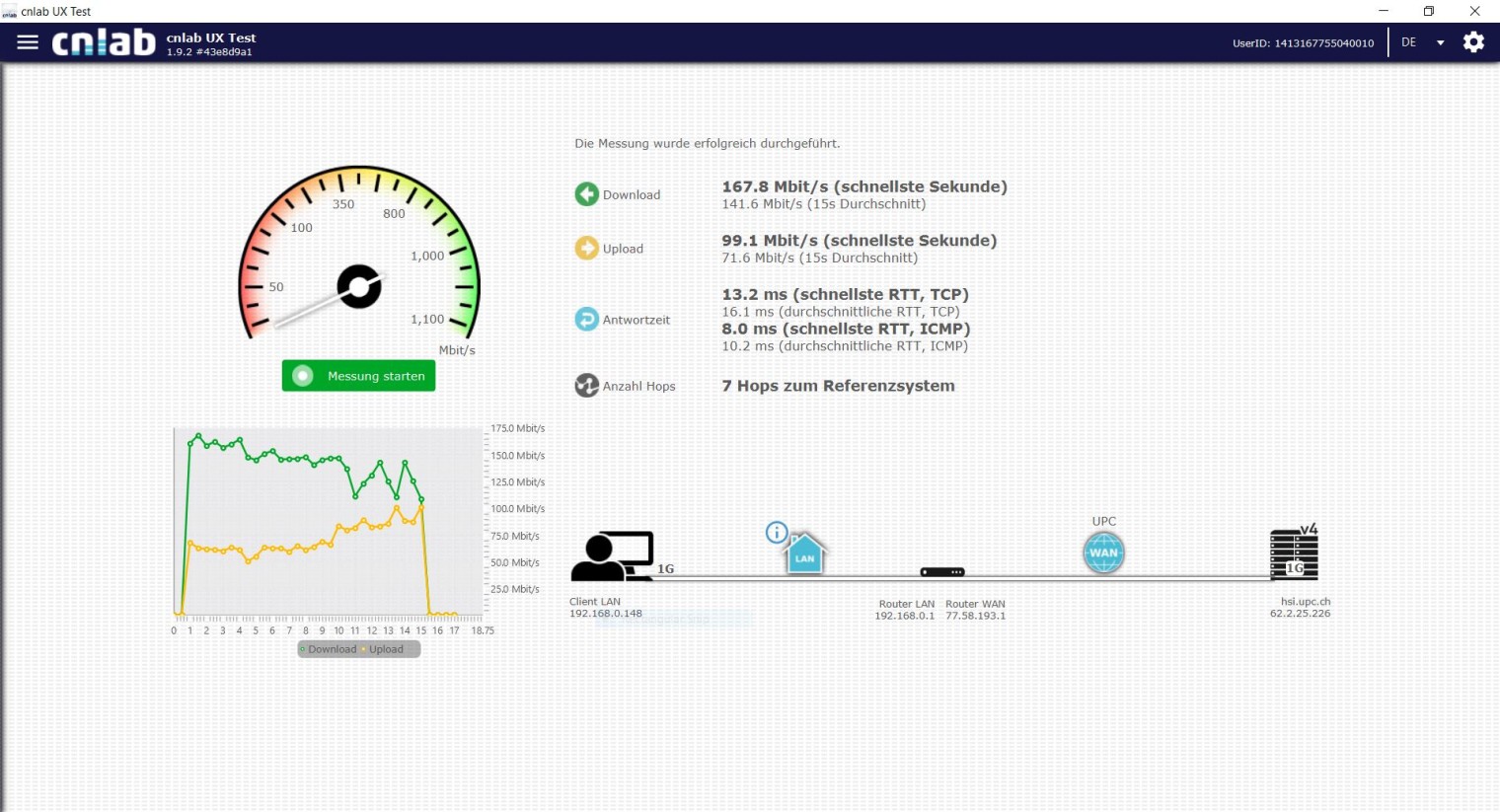Click the yellow Upload arrow icon
1500x812 pixels.
coord(587,248)
